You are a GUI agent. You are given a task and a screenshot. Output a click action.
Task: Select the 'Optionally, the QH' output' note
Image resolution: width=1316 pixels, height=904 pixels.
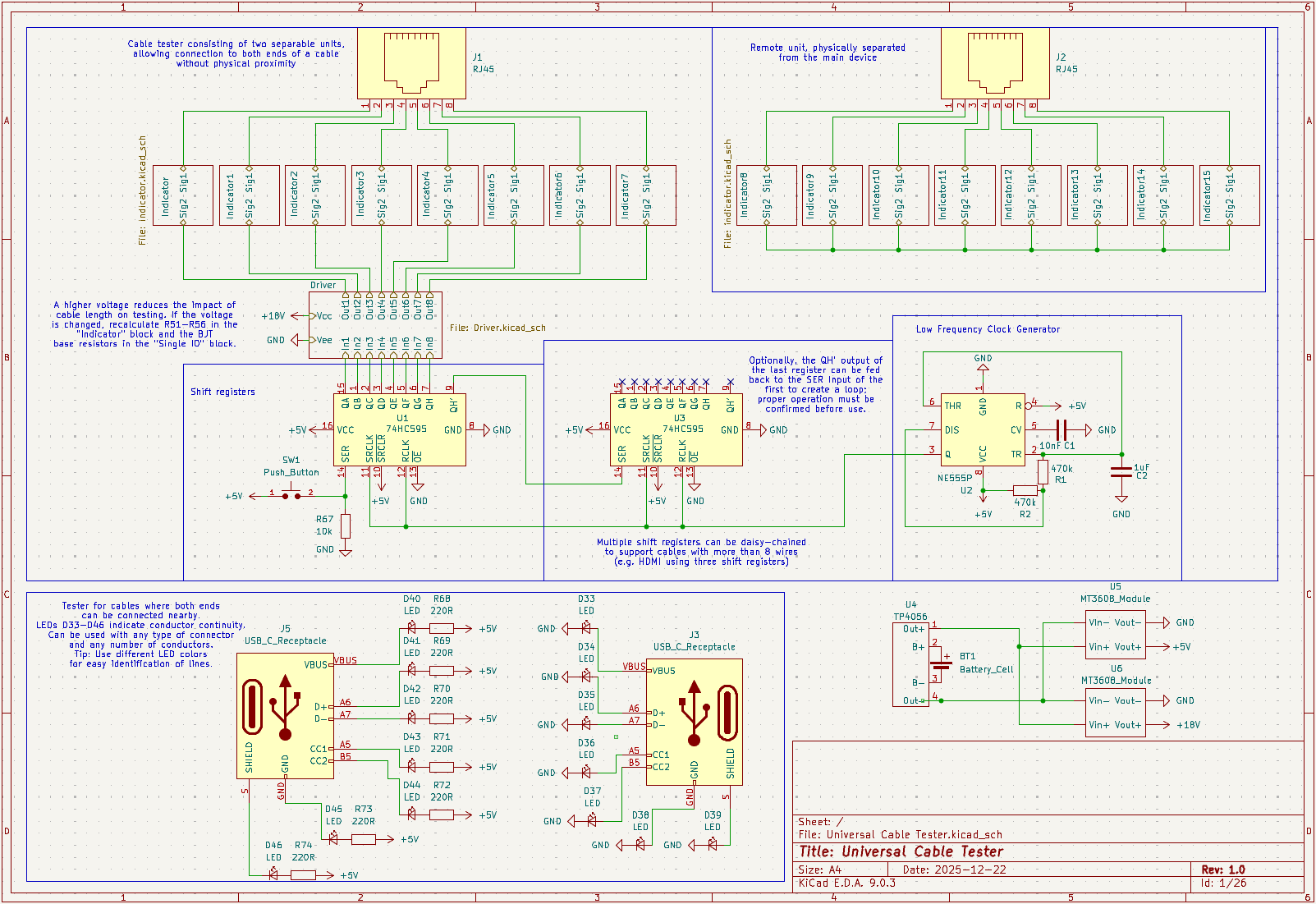click(816, 384)
